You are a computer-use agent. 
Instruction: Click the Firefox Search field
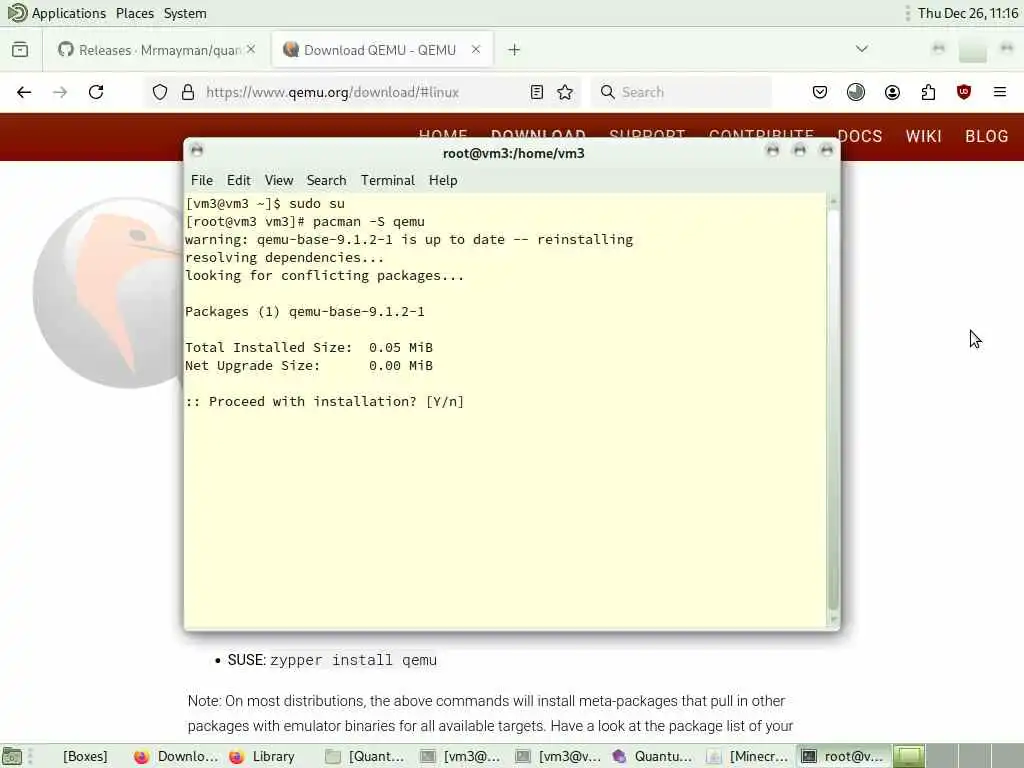(x=681, y=92)
